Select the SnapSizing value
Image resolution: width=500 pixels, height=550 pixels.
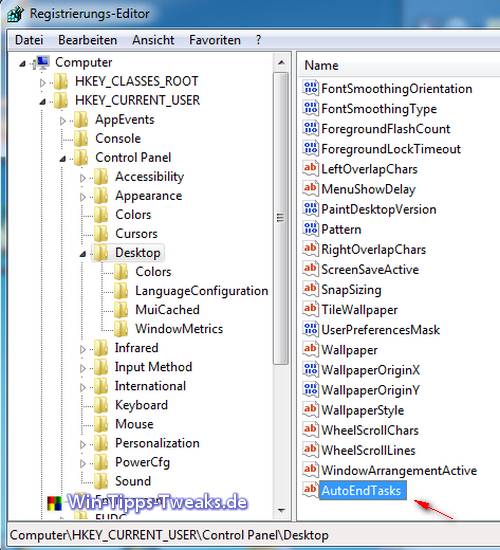coord(351,290)
